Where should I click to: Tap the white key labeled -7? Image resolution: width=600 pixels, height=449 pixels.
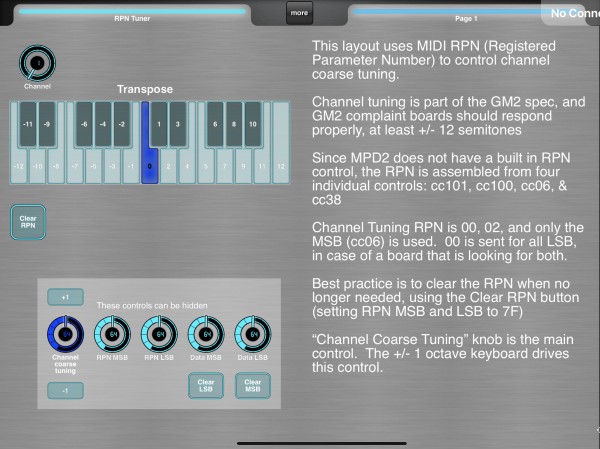[x=75, y=166]
